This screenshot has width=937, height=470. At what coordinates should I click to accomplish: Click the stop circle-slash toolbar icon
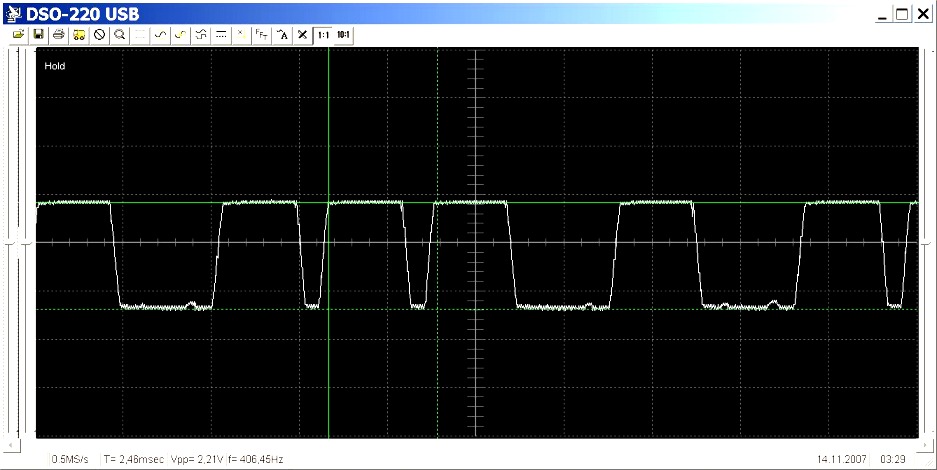[99, 35]
